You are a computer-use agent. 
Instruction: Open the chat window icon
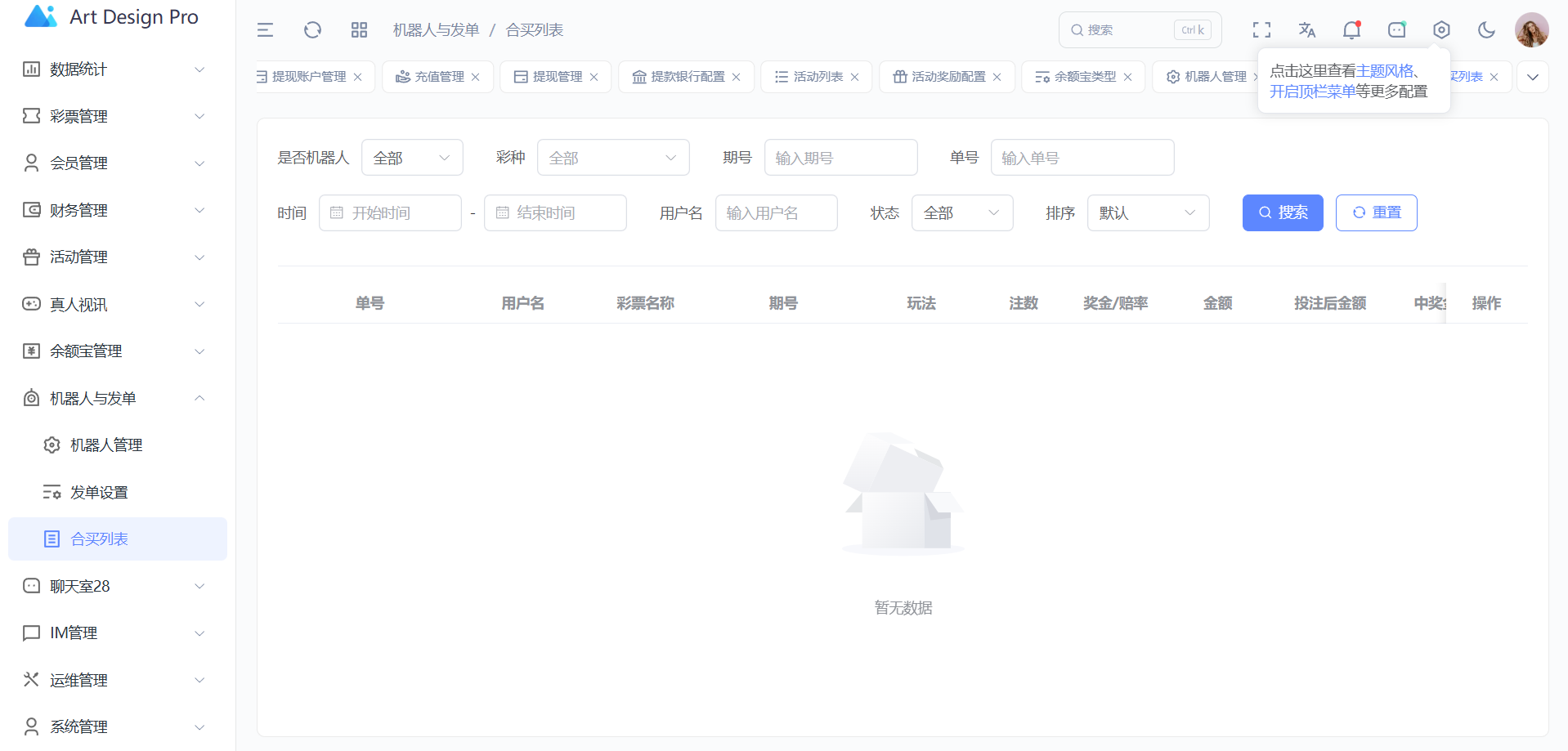[x=1396, y=30]
